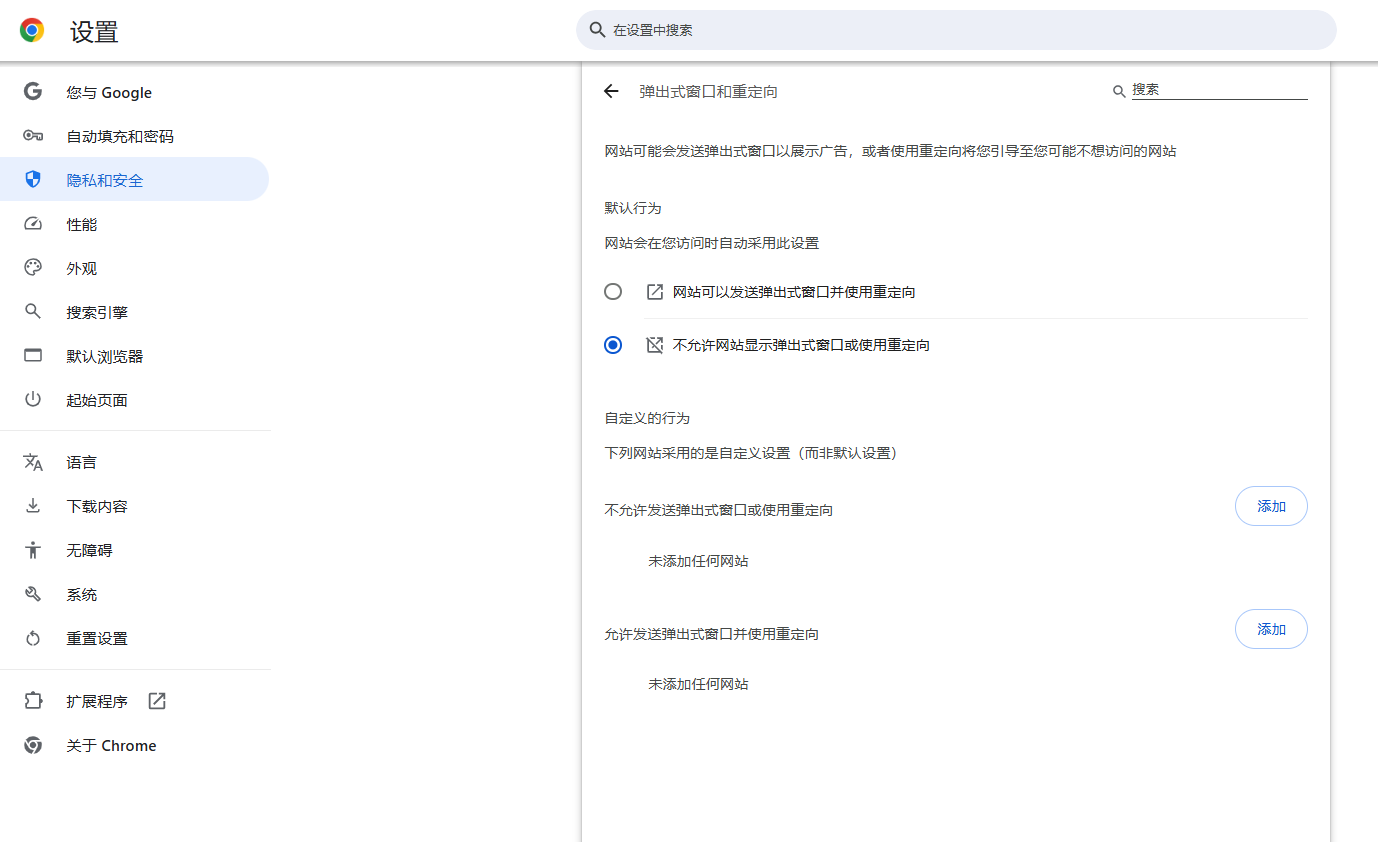The height and width of the screenshot is (842, 1378).
Task: Click the 设置 page title
Action: click(94, 32)
